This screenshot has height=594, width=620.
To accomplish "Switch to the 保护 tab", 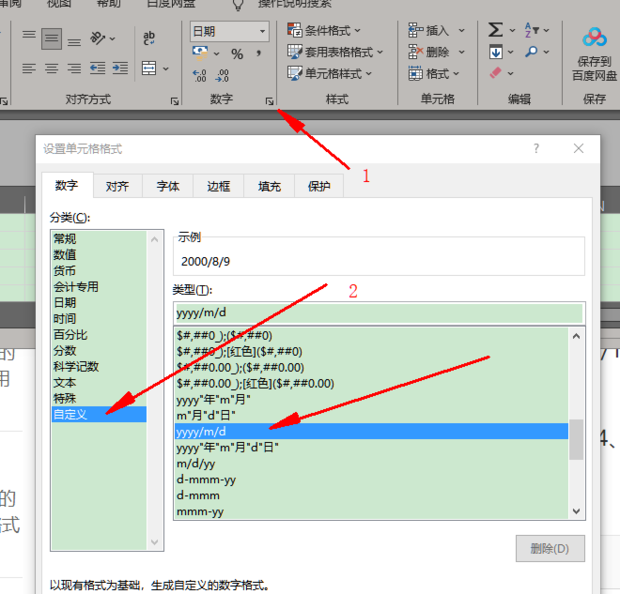I will pyautogui.click(x=319, y=186).
